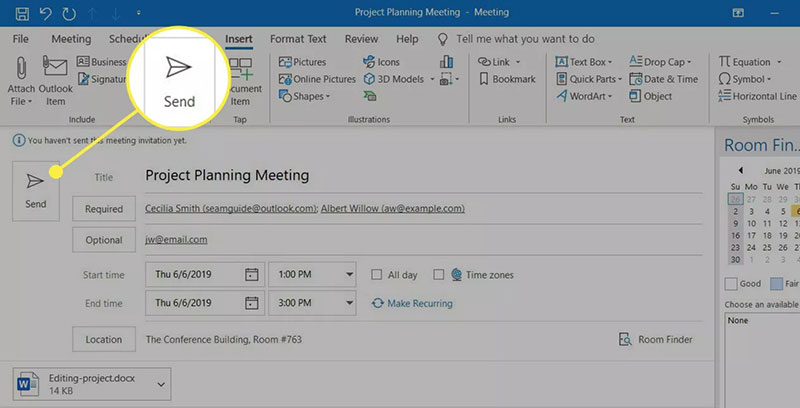Click the Save icon in the title bar
This screenshot has height=408, width=800.
click(x=22, y=13)
